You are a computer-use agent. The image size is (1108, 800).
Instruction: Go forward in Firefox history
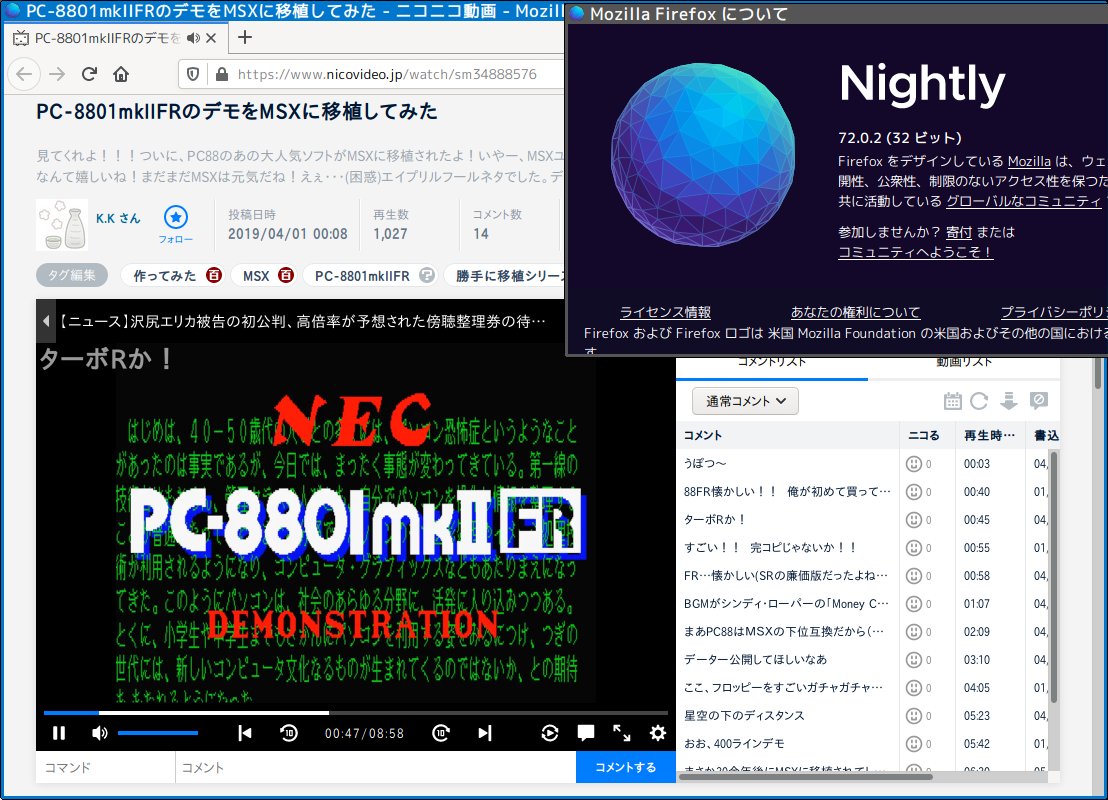click(x=57, y=74)
